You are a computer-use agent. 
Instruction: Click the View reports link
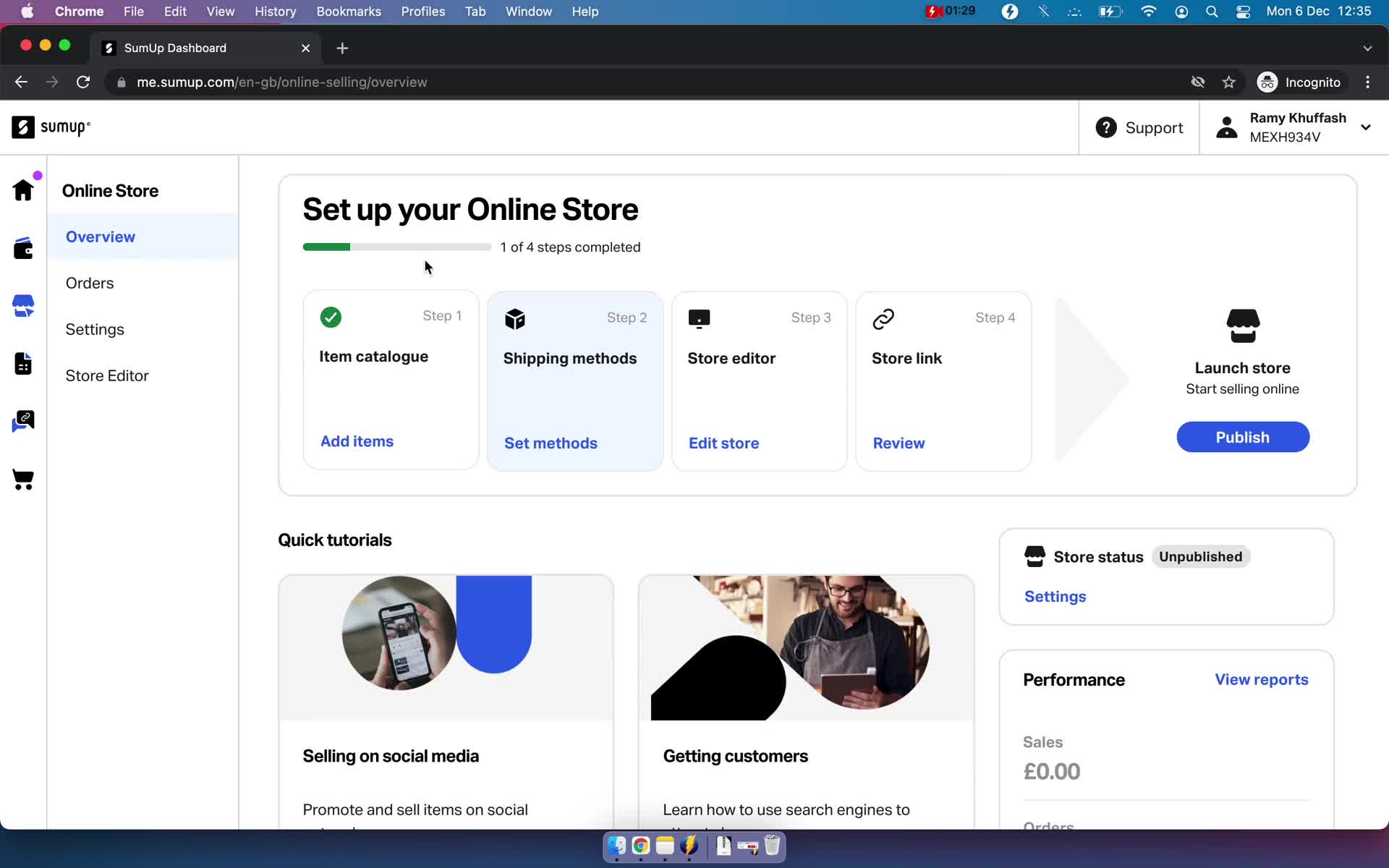[1261, 679]
